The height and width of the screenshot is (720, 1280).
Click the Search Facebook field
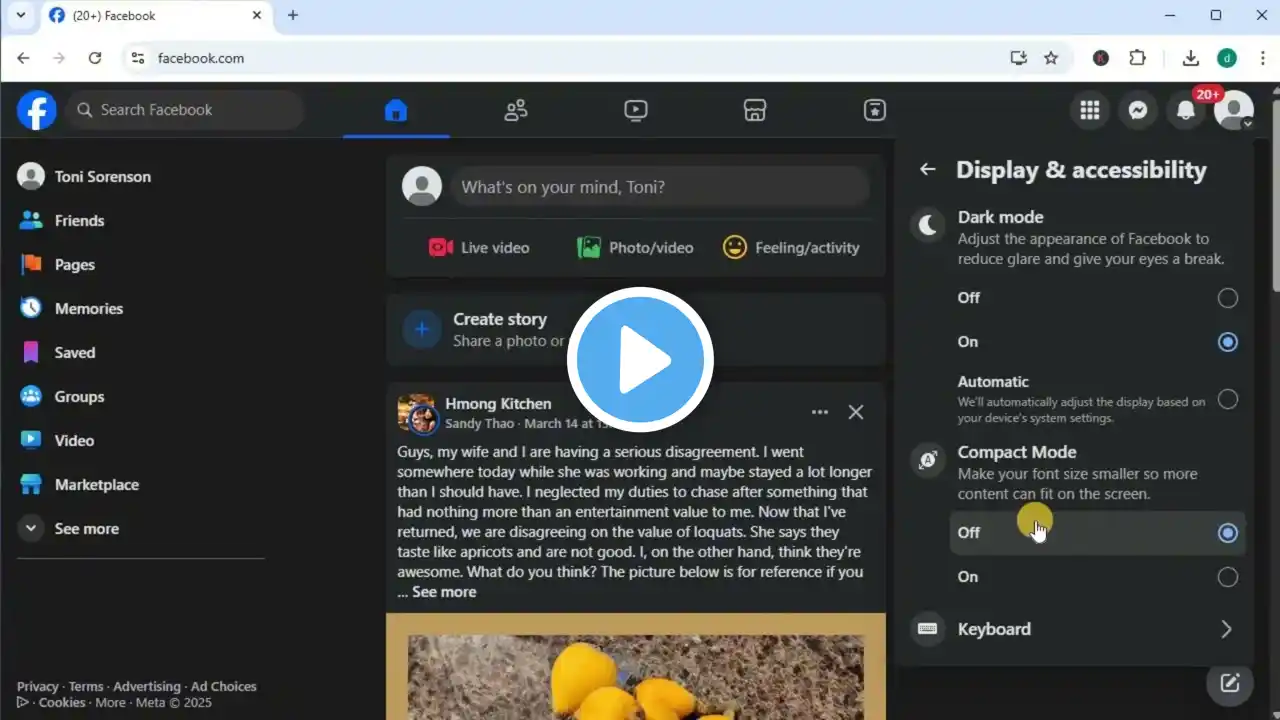point(185,110)
